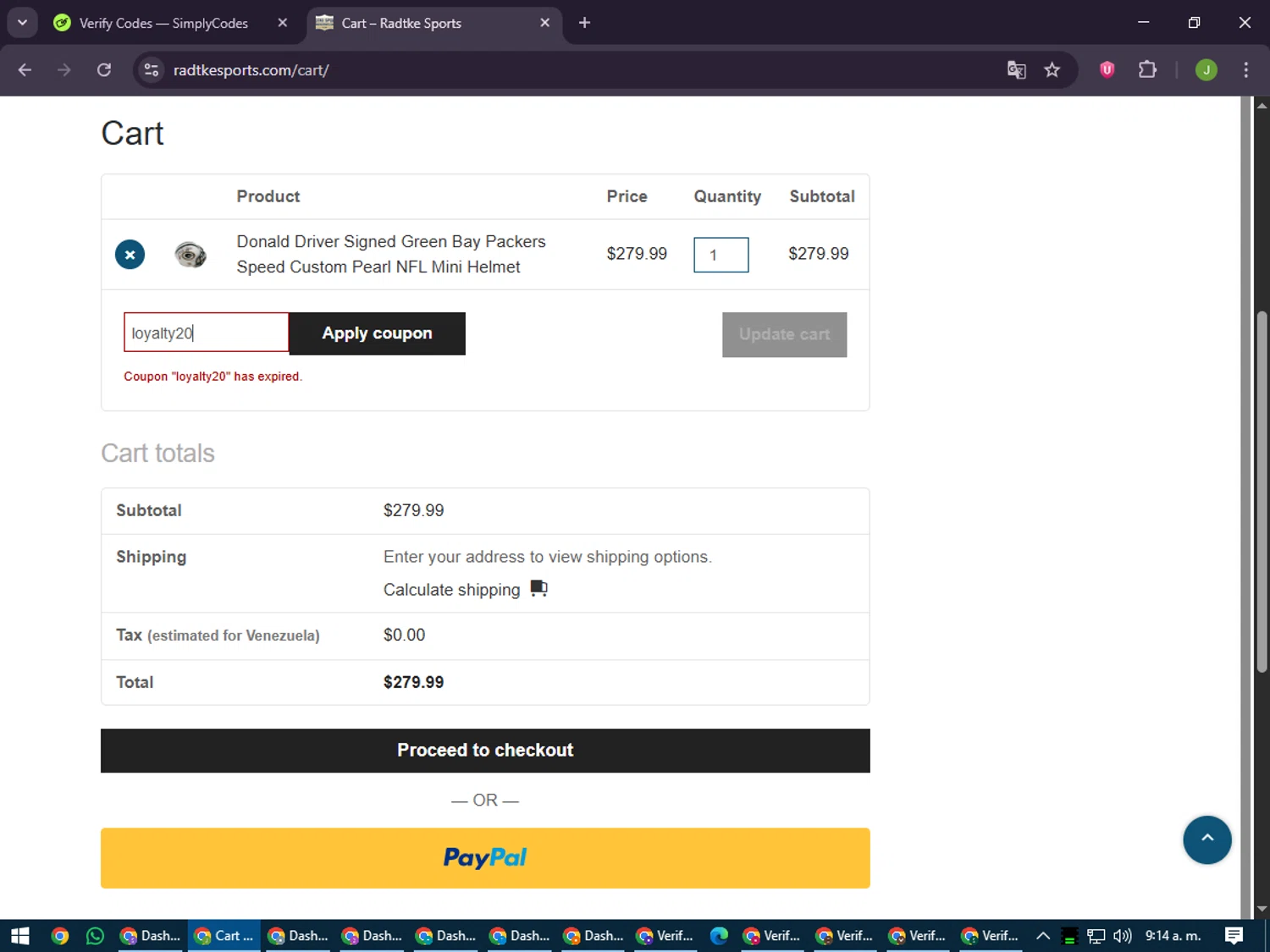The height and width of the screenshot is (952, 1270).
Task: Click the address bar URL
Action: pos(251,70)
